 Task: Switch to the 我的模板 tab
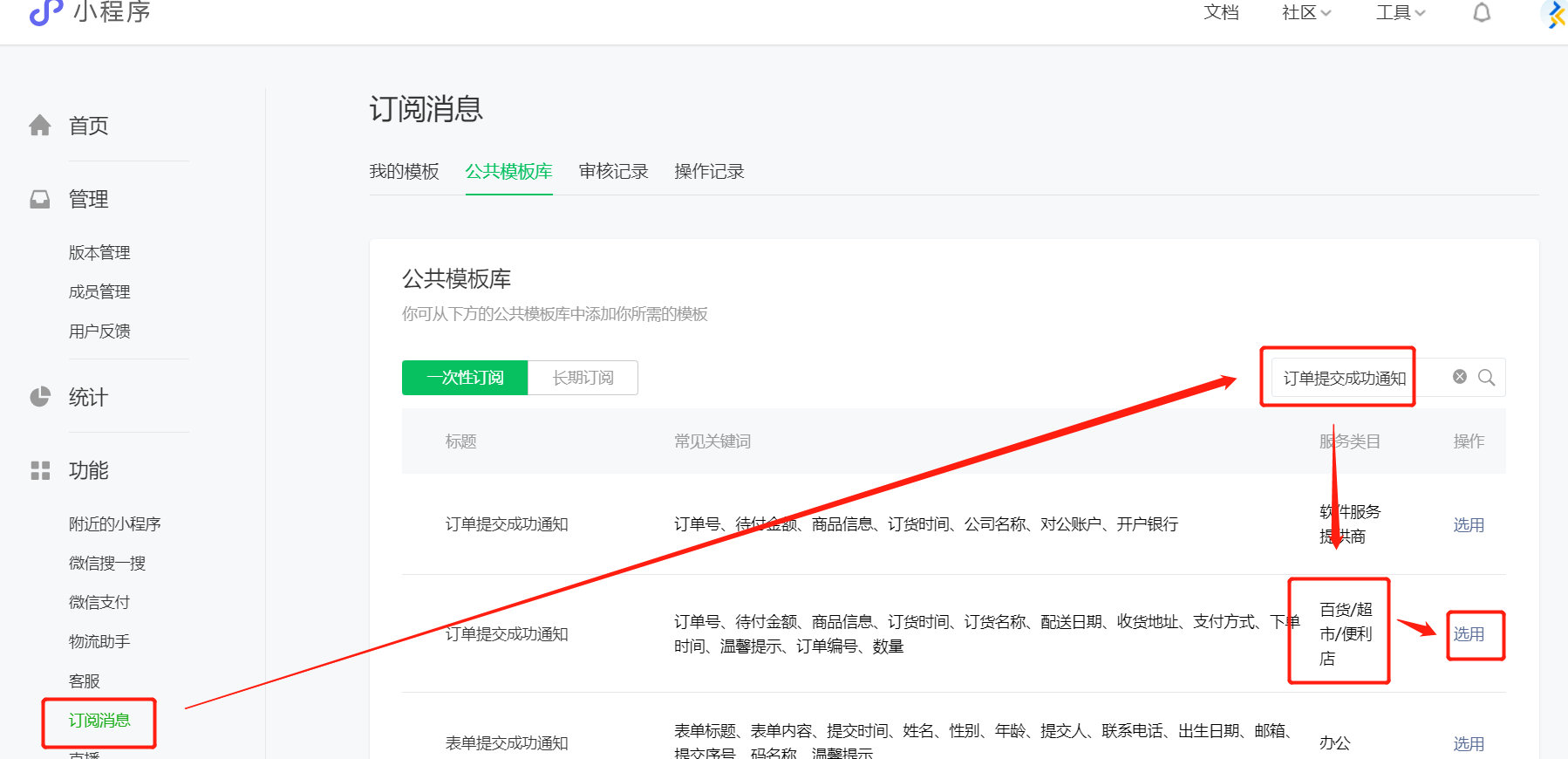404,171
